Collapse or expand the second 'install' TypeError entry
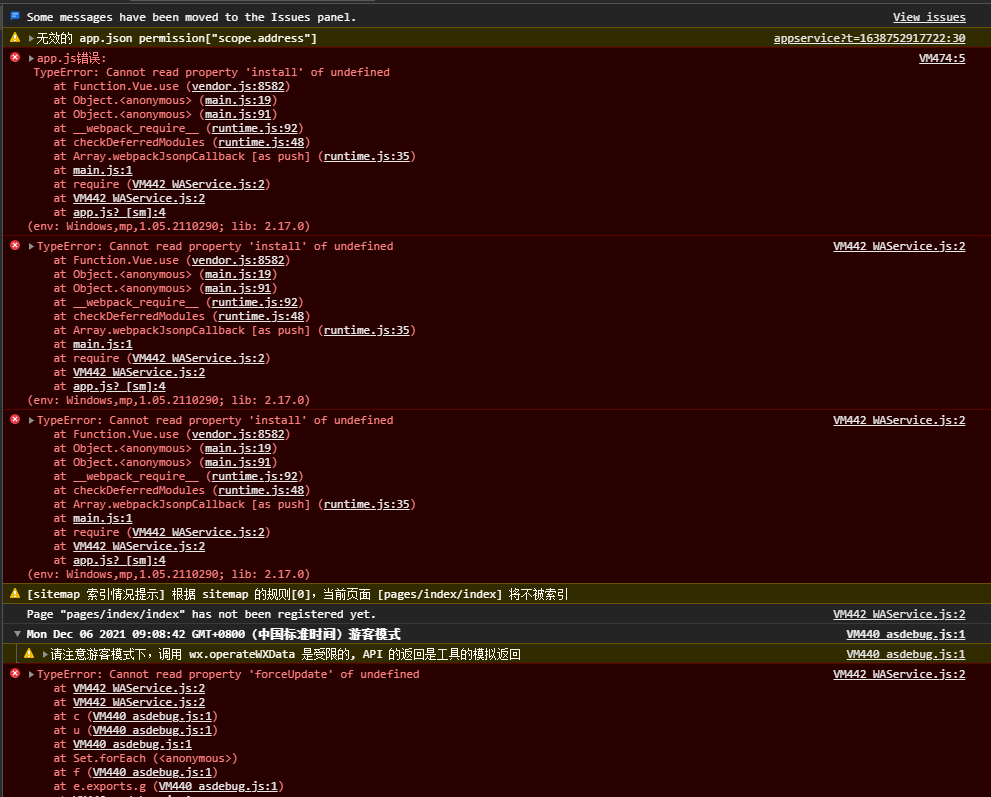The image size is (991, 797). click(31, 246)
